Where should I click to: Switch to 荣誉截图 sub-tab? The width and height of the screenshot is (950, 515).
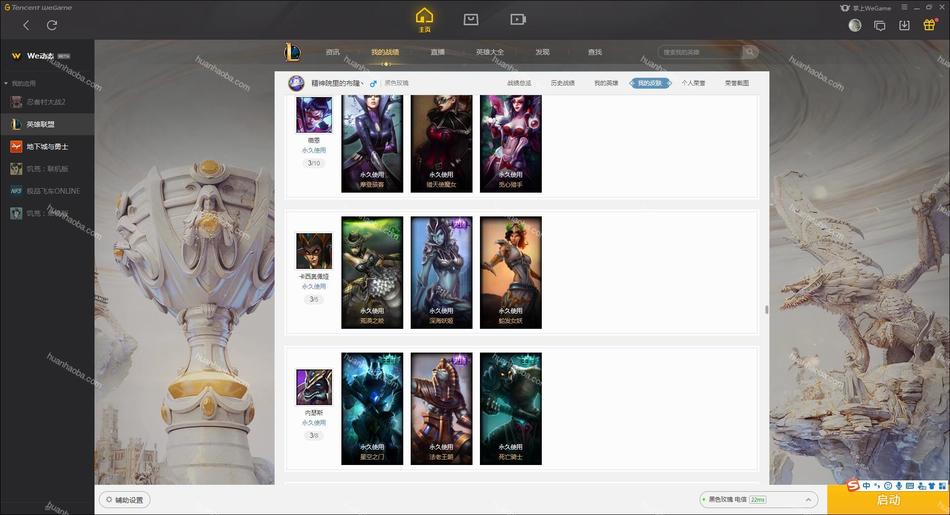point(737,83)
